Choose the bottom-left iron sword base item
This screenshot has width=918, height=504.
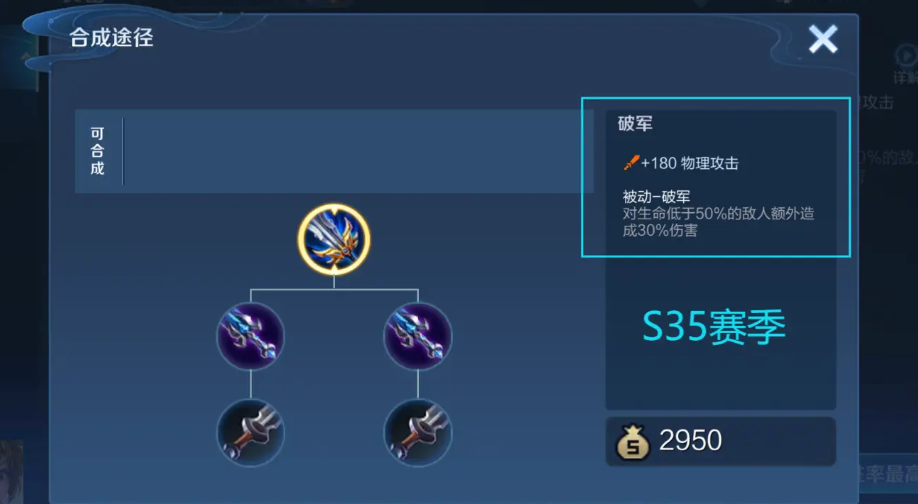pos(251,433)
